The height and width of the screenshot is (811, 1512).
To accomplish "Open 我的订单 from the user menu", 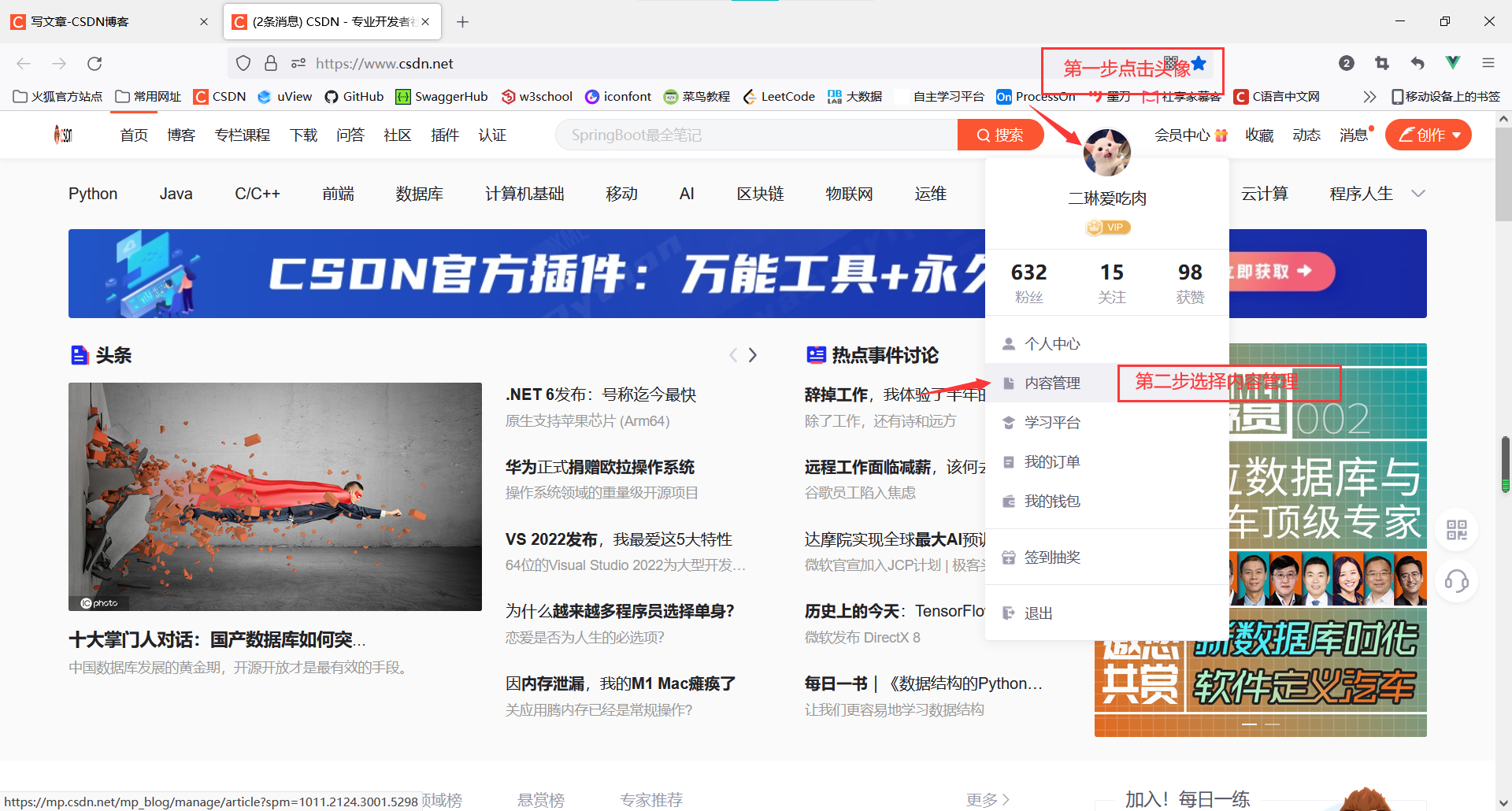I will [1107, 462].
